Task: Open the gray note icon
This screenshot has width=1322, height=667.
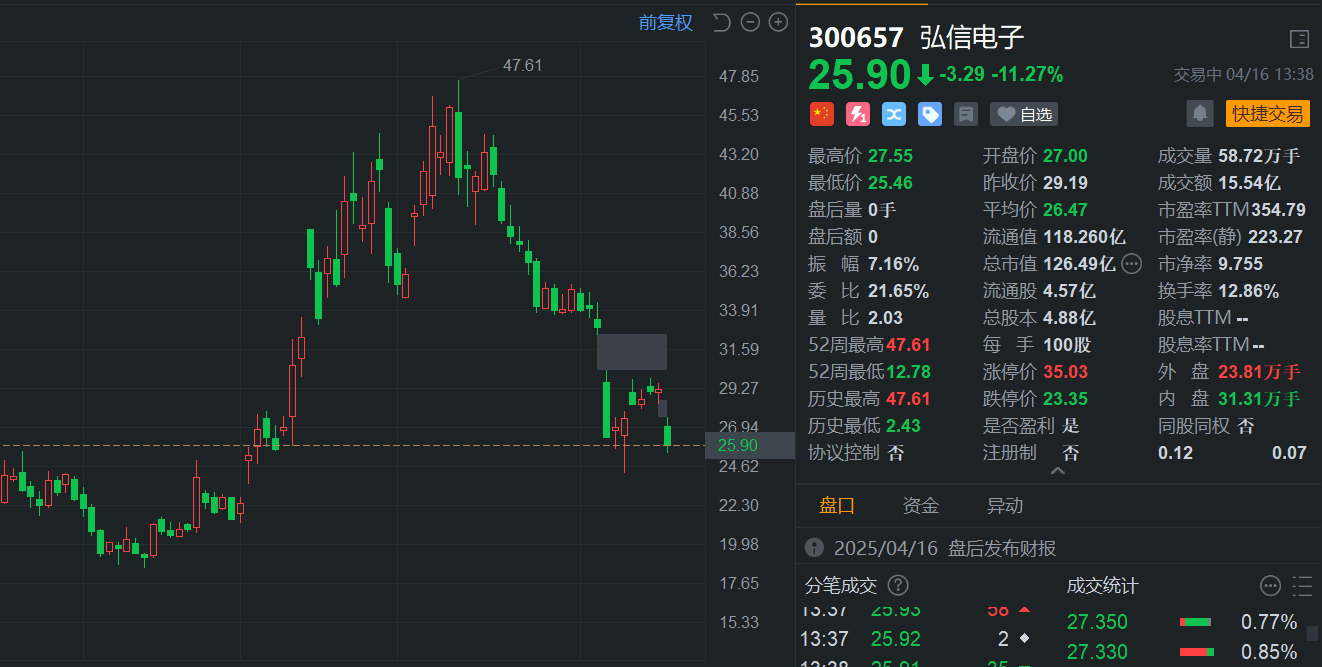Action: [966, 114]
